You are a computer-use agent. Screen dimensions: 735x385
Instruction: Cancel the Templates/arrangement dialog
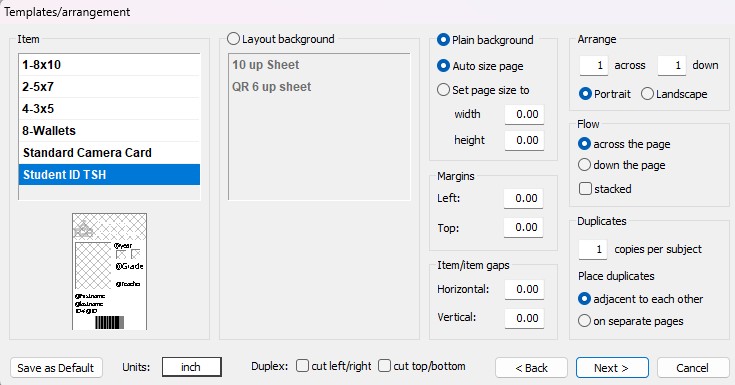click(x=693, y=368)
